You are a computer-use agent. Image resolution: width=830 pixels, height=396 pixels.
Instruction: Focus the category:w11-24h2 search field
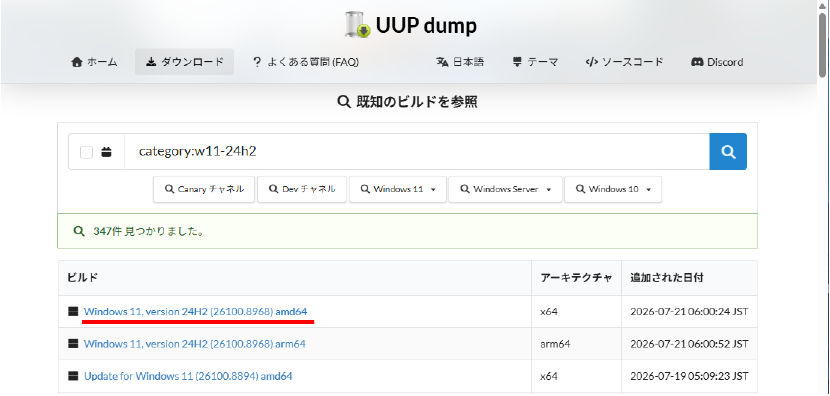click(417, 152)
